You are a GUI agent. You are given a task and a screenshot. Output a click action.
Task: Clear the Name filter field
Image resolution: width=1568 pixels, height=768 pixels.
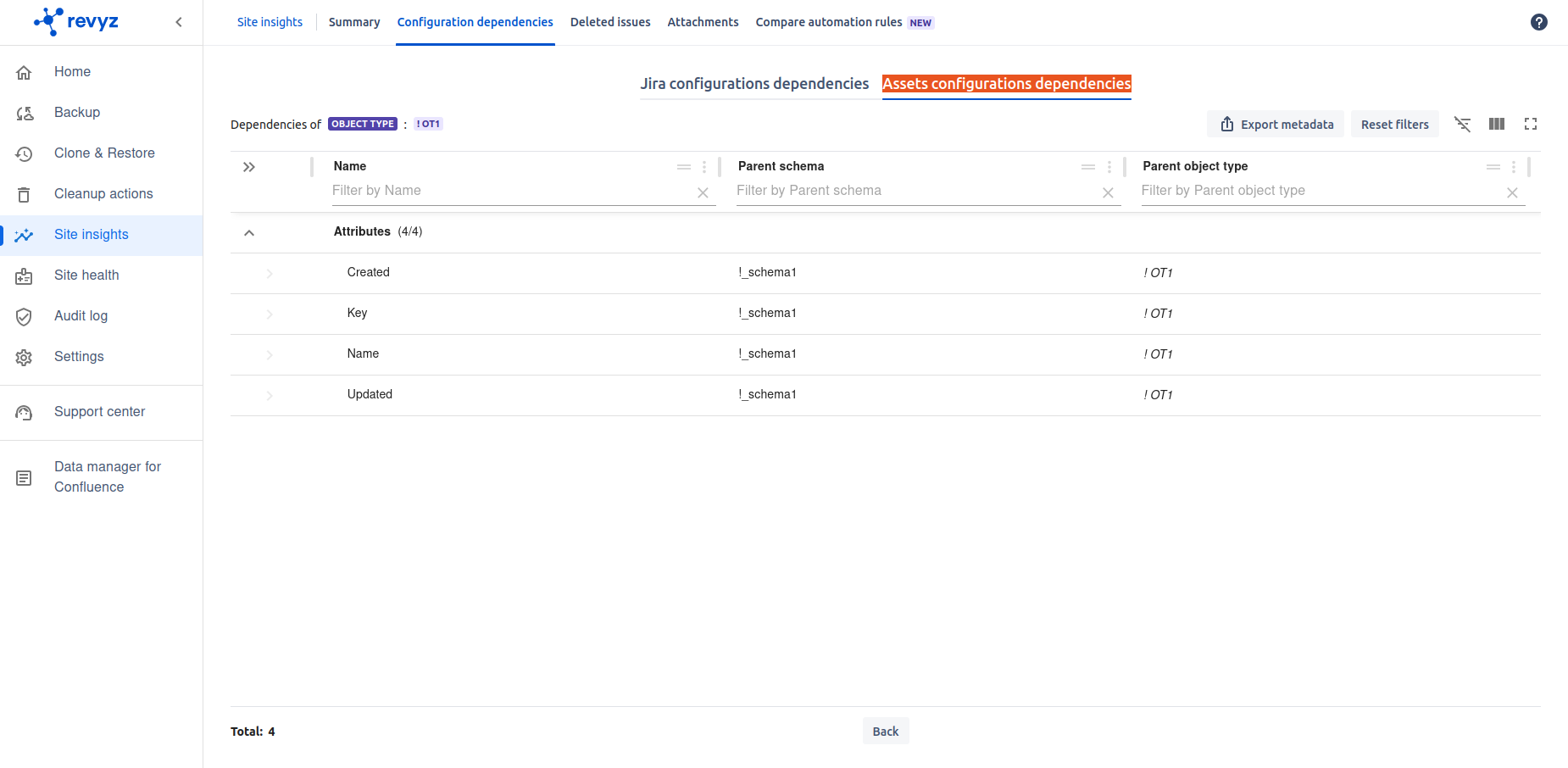point(703,193)
